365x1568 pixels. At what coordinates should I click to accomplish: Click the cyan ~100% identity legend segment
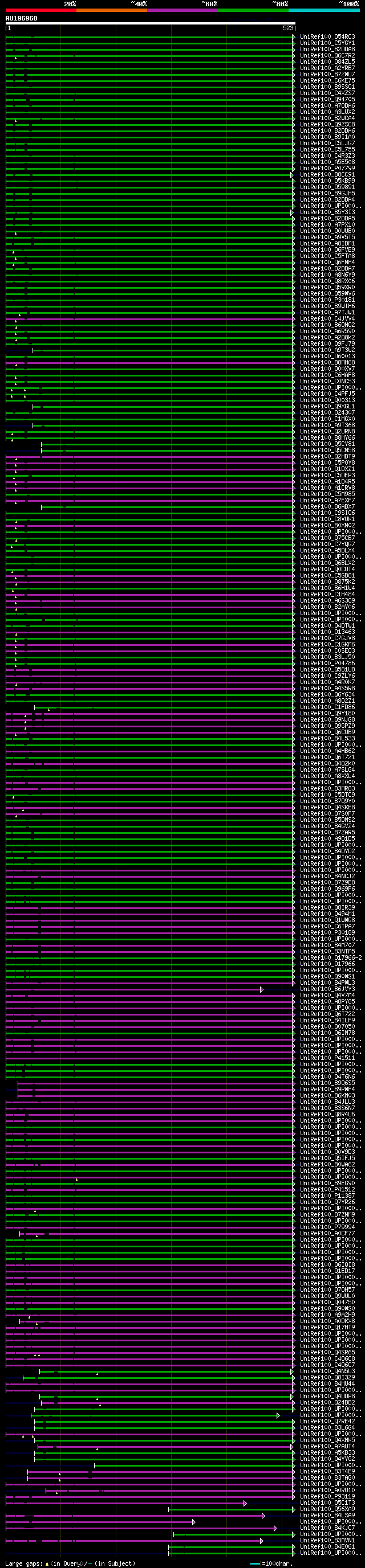pyautogui.click(x=323, y=10)
